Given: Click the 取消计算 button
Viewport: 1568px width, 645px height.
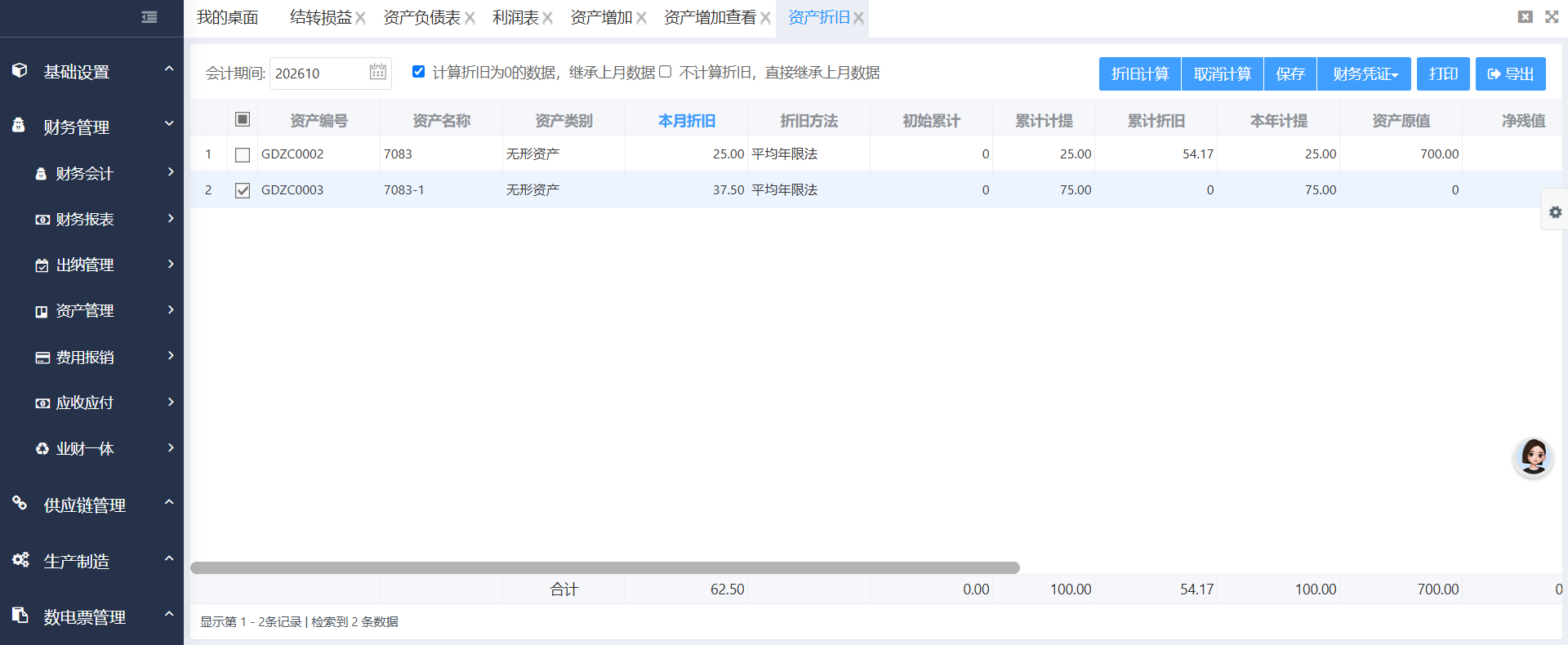Looking at the screenshot, I should 1223,73.
